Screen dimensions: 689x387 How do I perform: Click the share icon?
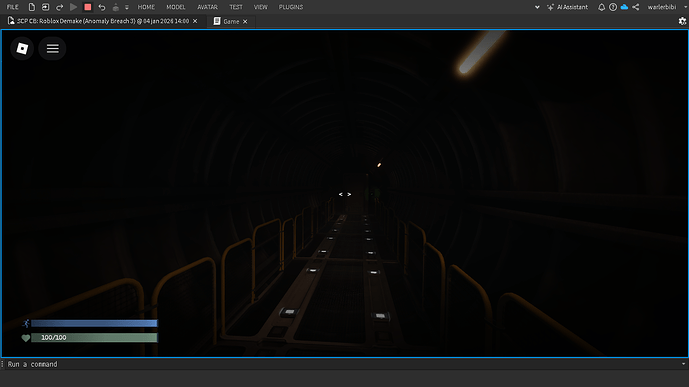coord(635,7)
